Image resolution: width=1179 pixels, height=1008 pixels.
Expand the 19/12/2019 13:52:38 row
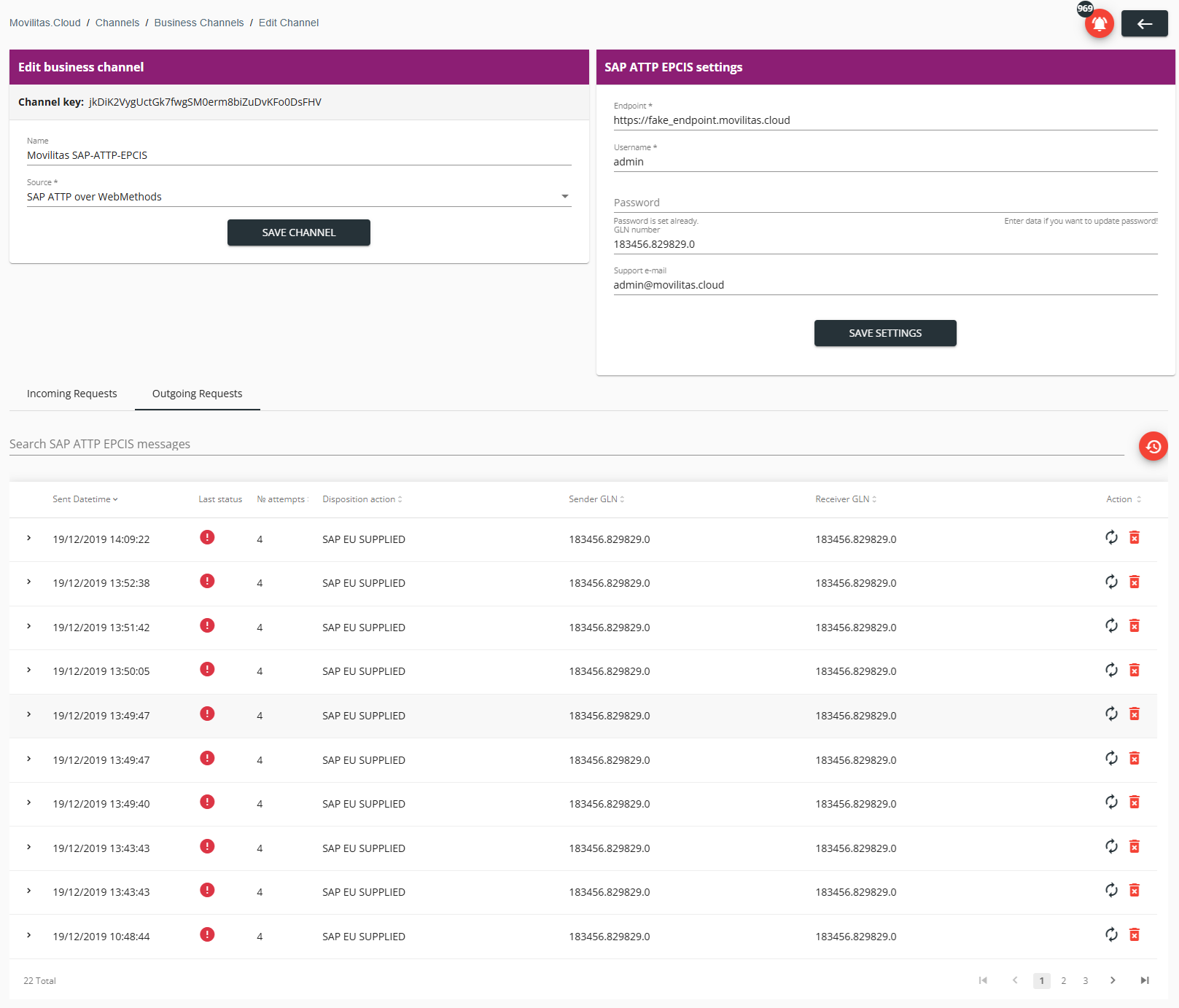(28, 582)
